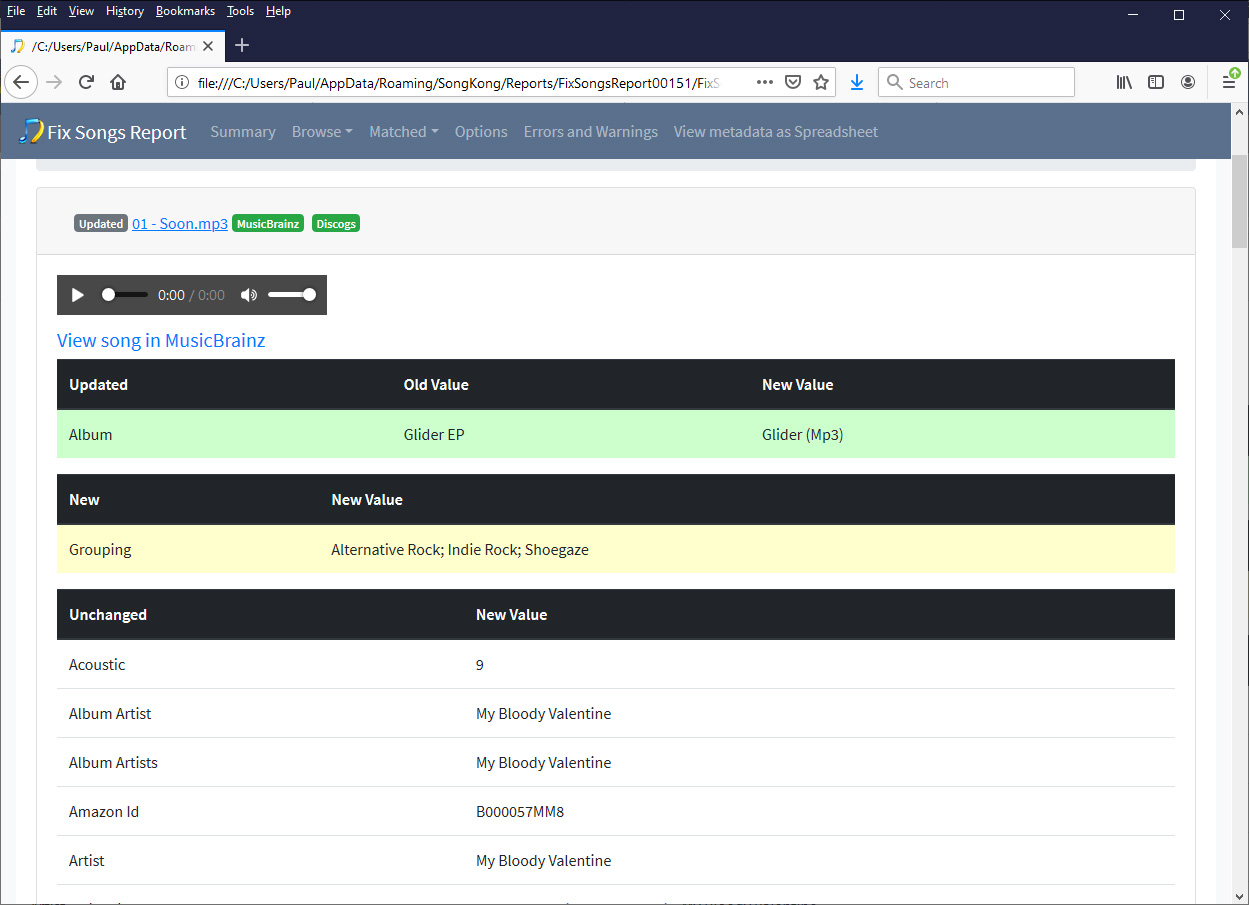The image size is (1249, 905).
Task: Click the Pocket save icon
Action: (x=793, y=83)
